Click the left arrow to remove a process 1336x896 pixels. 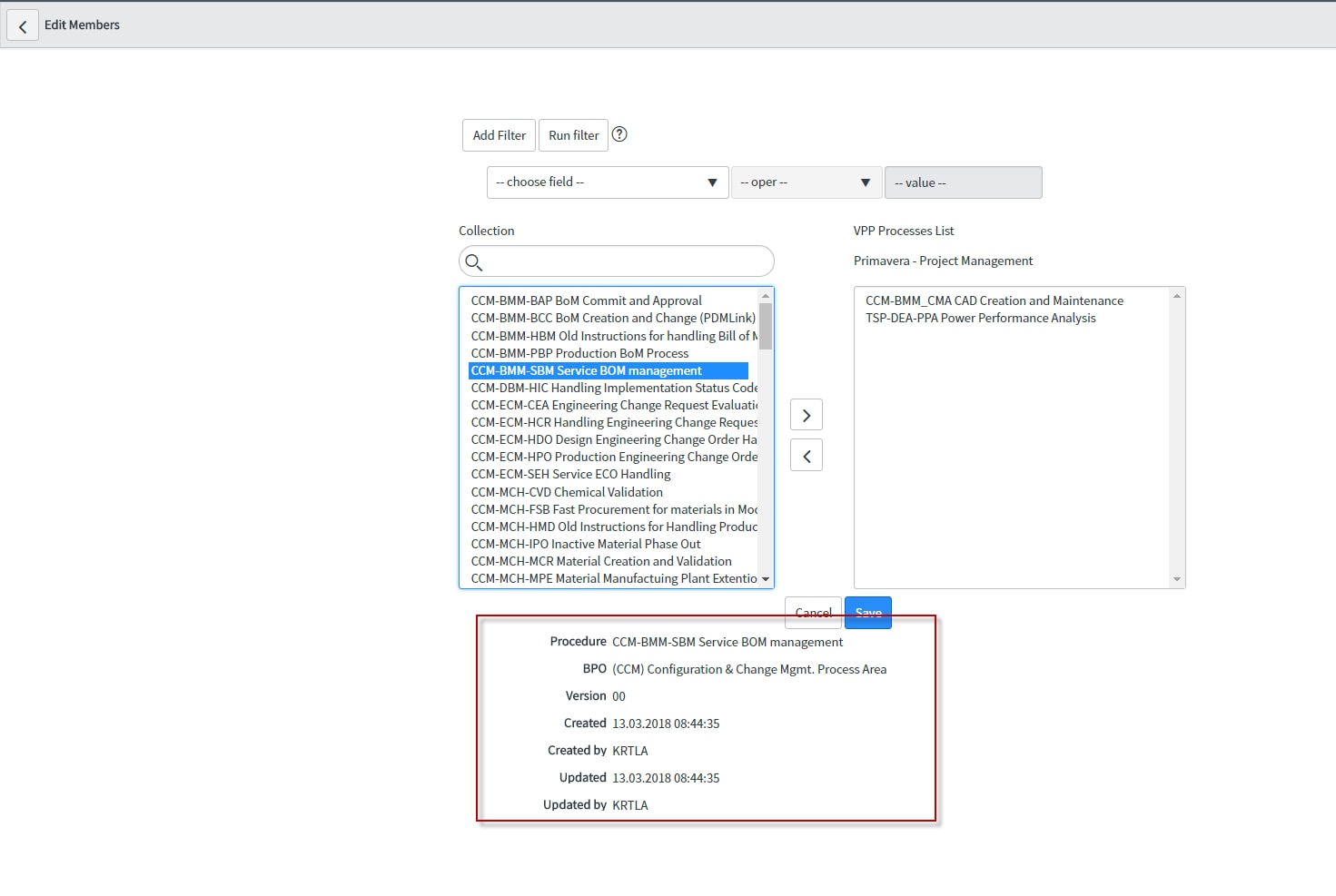(x=806, y=455)
